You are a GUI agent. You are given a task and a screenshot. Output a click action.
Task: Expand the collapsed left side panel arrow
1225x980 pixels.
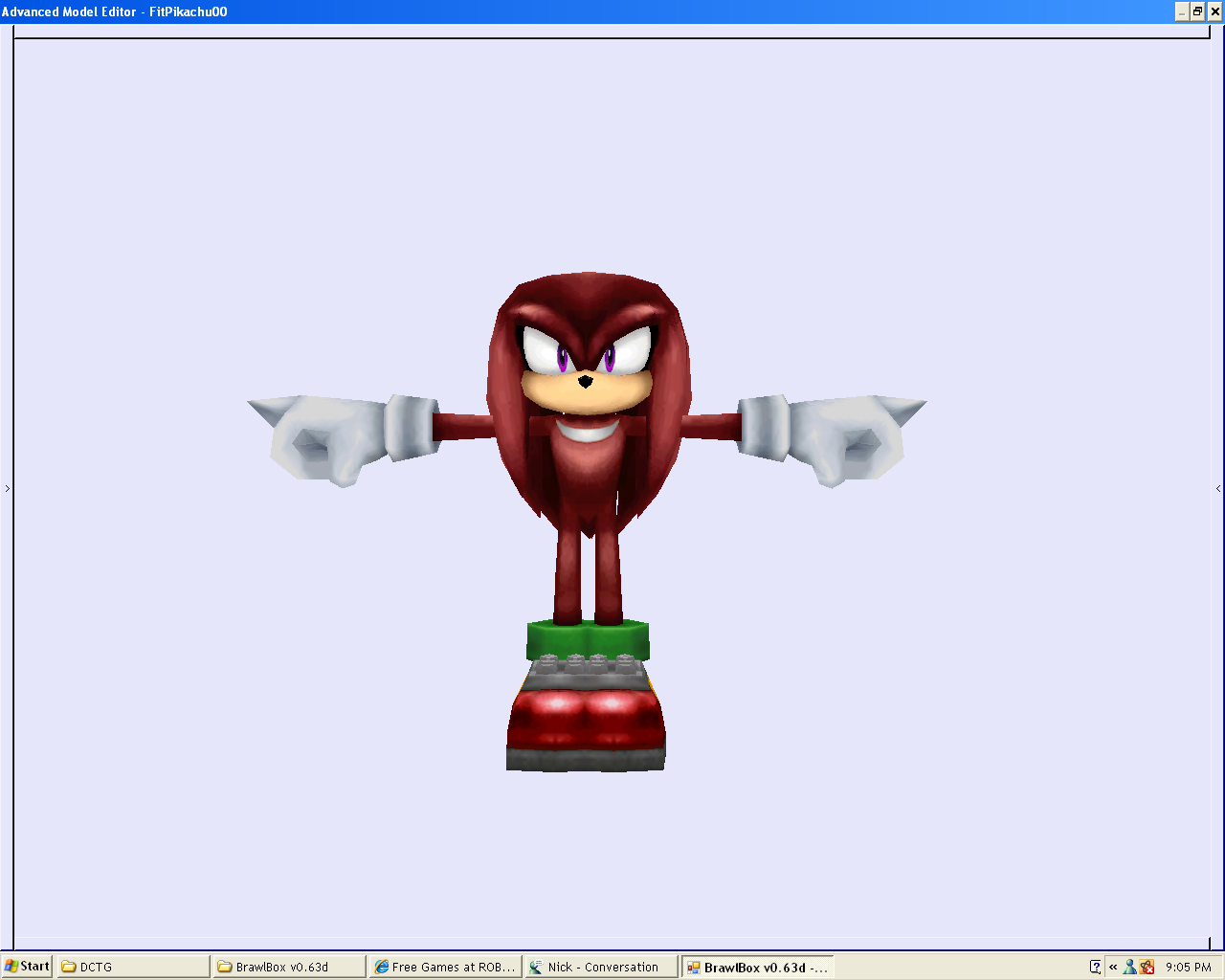pyautogui.click(x=7, y=488)
